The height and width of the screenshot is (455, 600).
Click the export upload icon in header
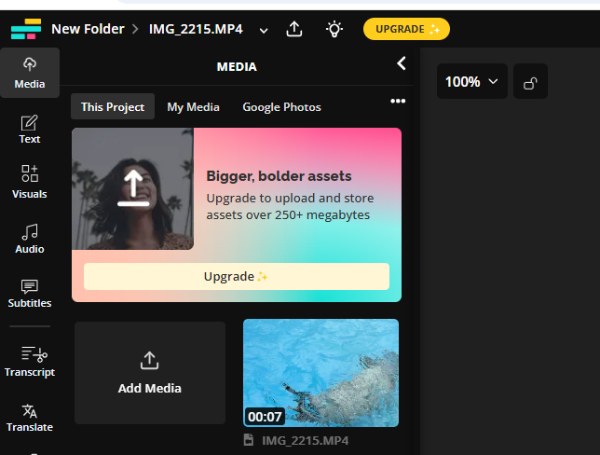294,29
